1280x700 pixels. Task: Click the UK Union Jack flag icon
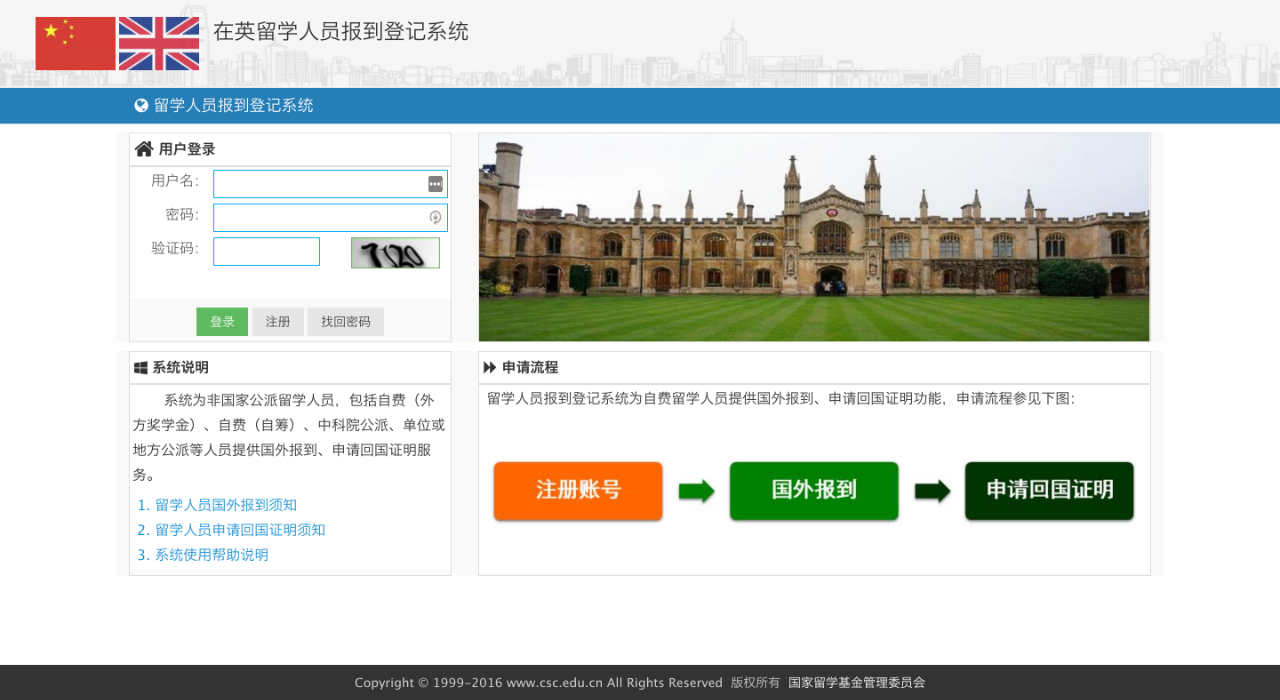pos(159,44)
